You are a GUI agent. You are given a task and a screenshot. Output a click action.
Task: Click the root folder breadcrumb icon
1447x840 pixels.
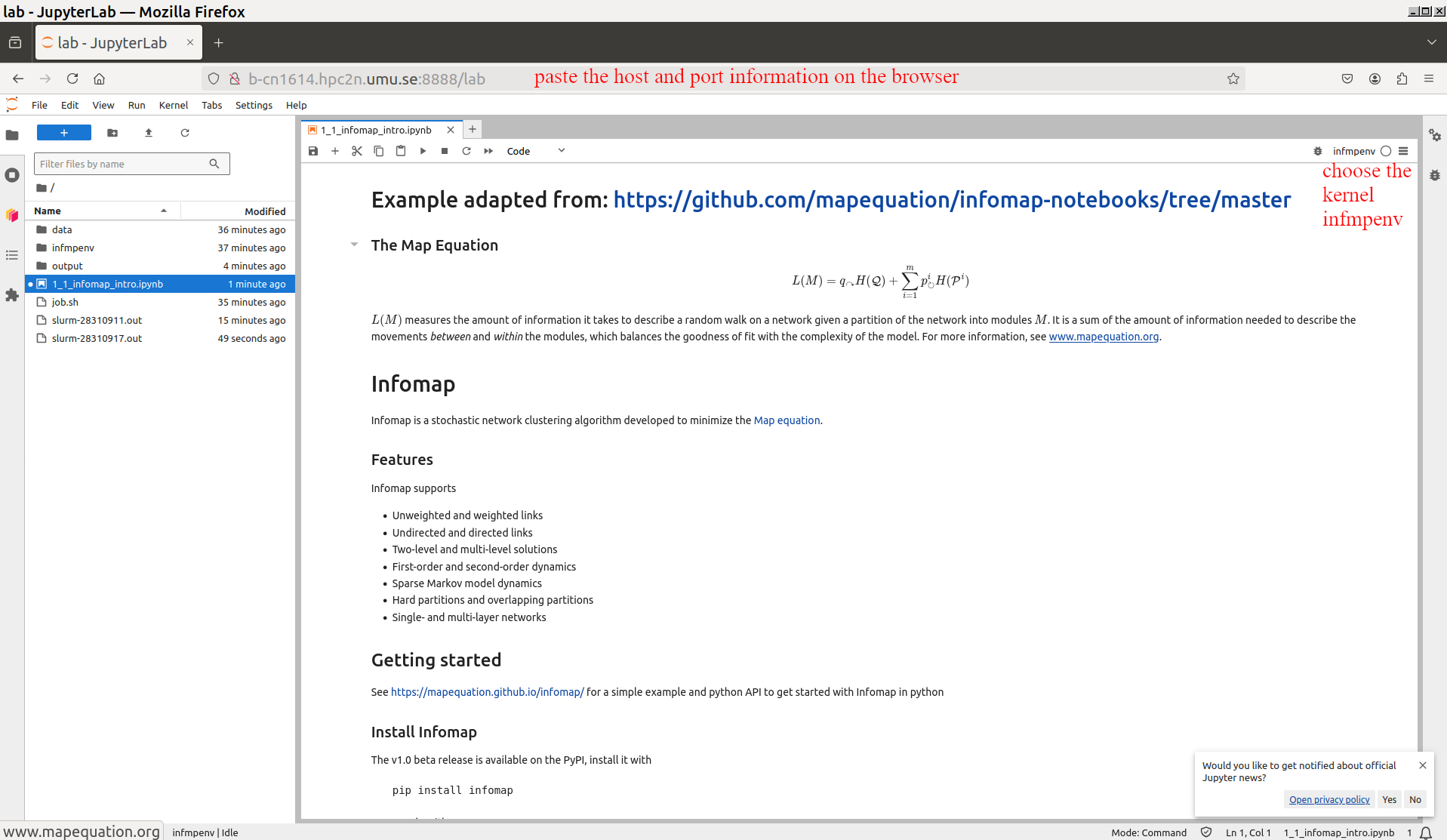(42, 188)
